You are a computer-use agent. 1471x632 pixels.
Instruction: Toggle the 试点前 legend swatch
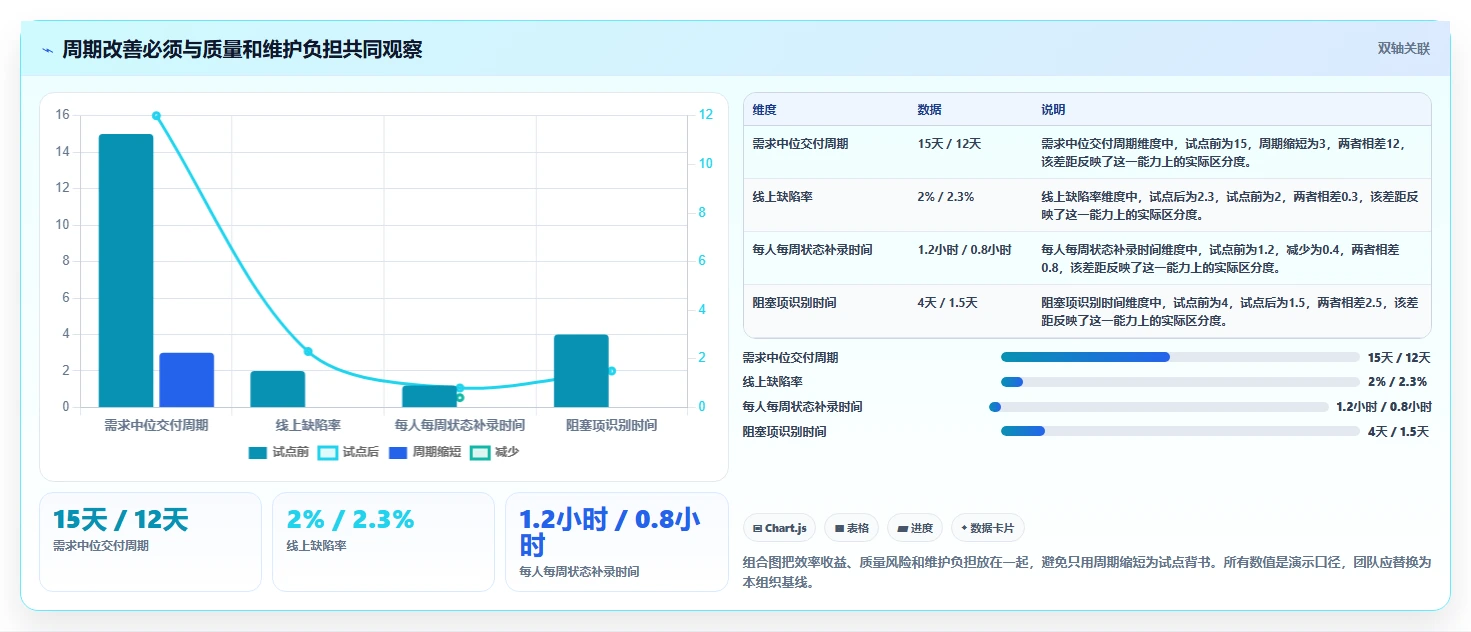click(258, 452)
